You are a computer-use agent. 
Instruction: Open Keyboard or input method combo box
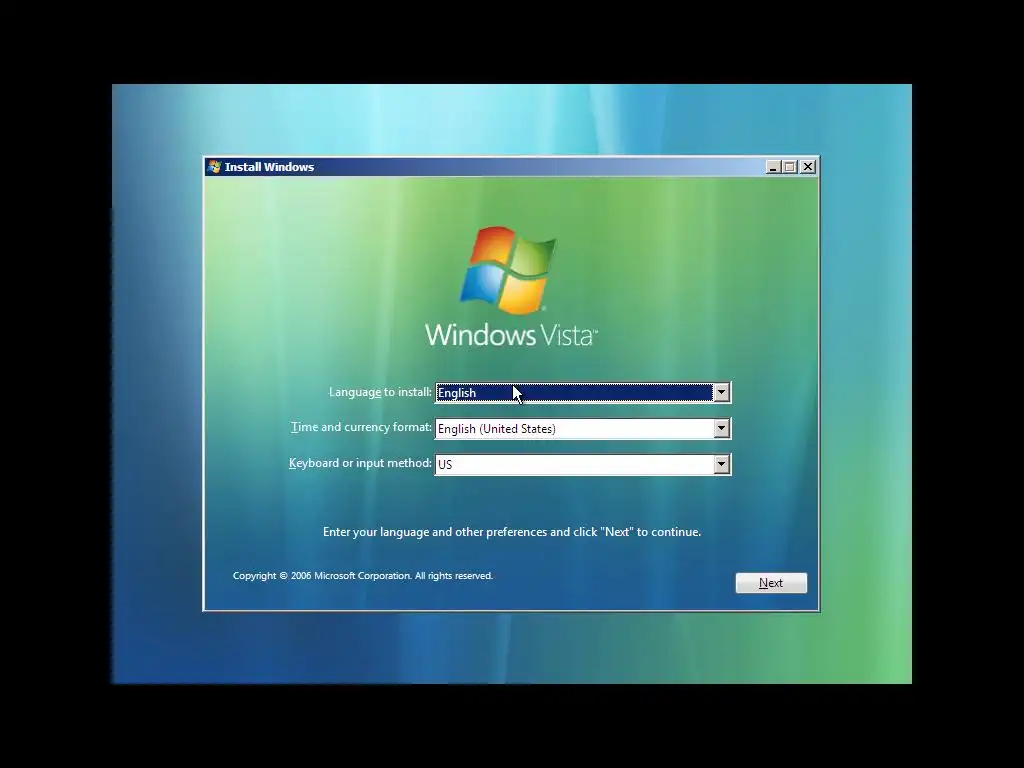pyautogui.click(x=583, y=464)
